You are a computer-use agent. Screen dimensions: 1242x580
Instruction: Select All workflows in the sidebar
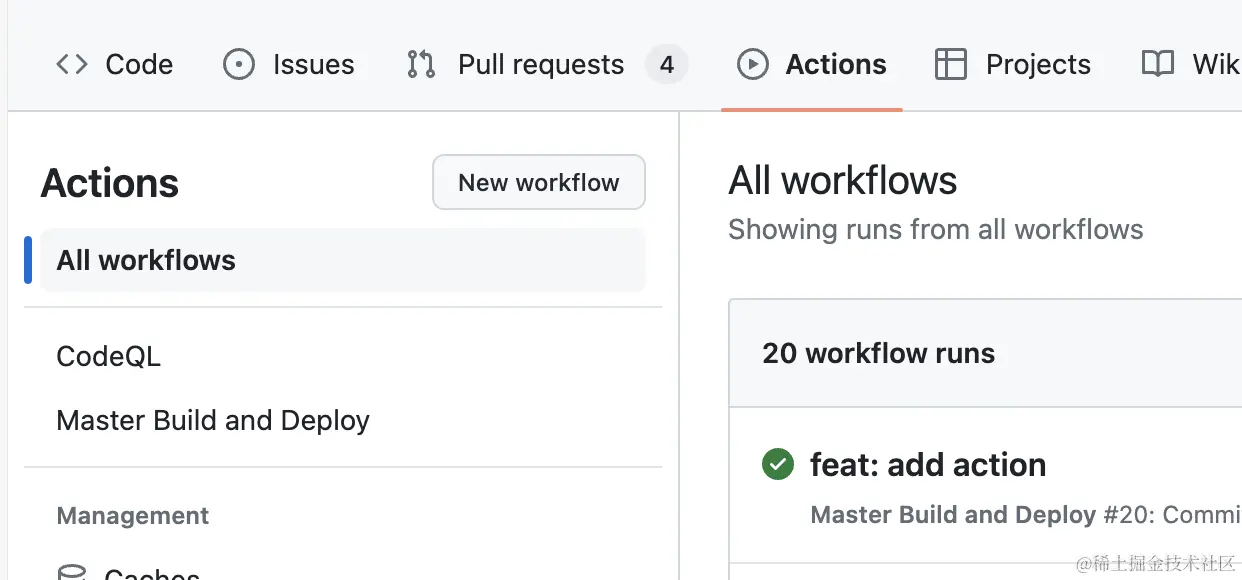146,261
